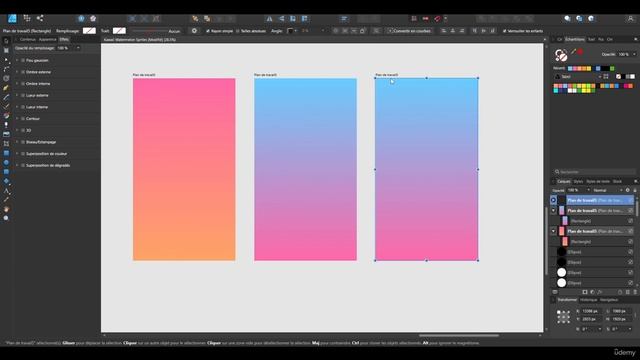Select the Hand view tool
Viewport: 640px width, 360px height.
pos(6,209)
